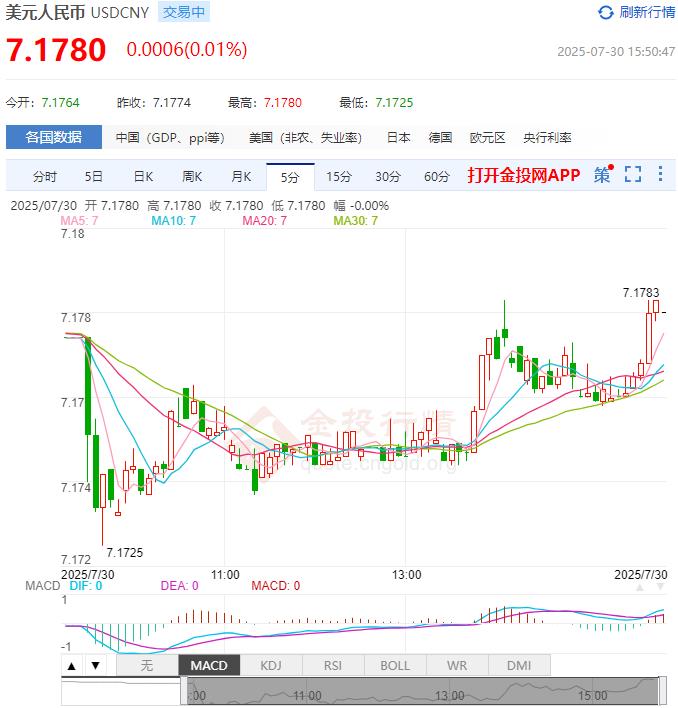Image resolution: width=678 pixels, height=708 pixels.
Task: Click the up triangle indicator arrow
Action: (x=72, y=666)
